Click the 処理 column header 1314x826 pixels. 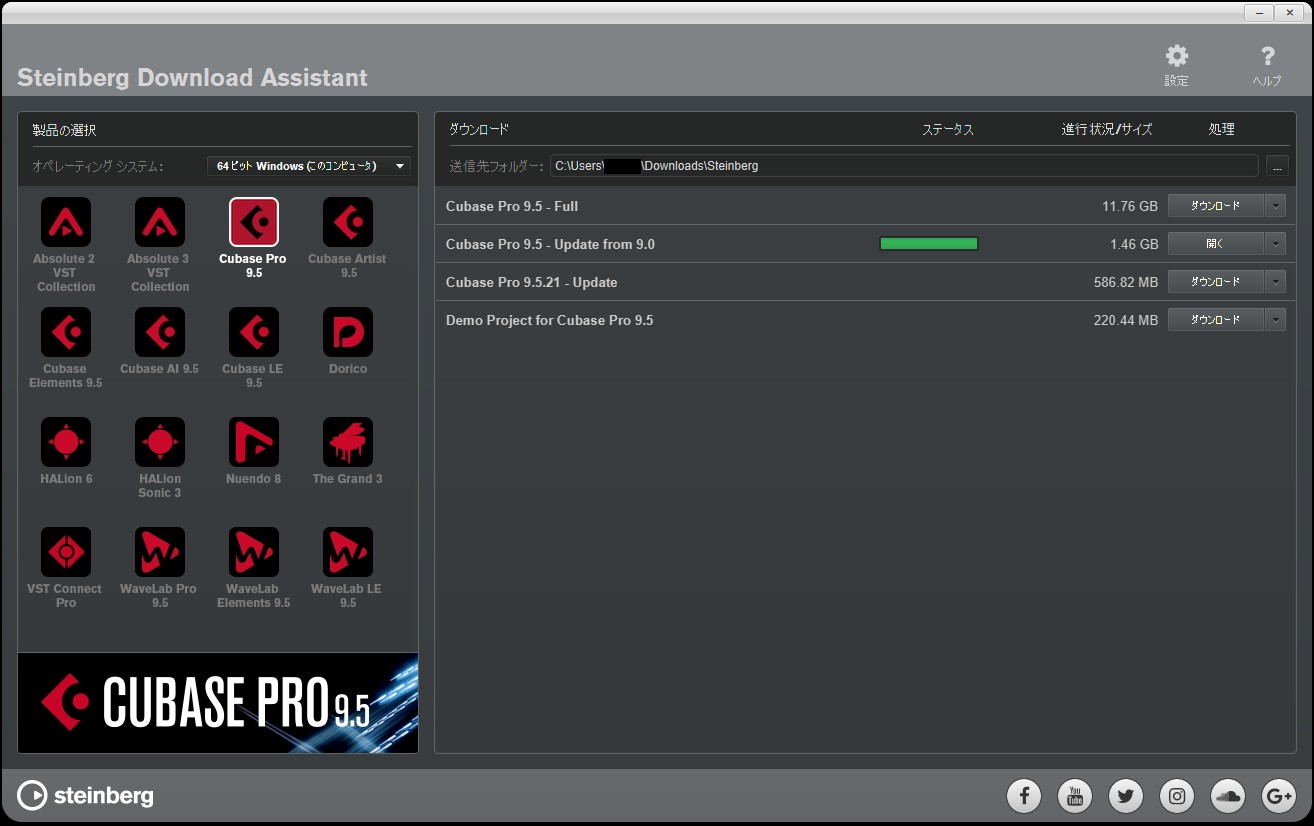point(1221,129)
